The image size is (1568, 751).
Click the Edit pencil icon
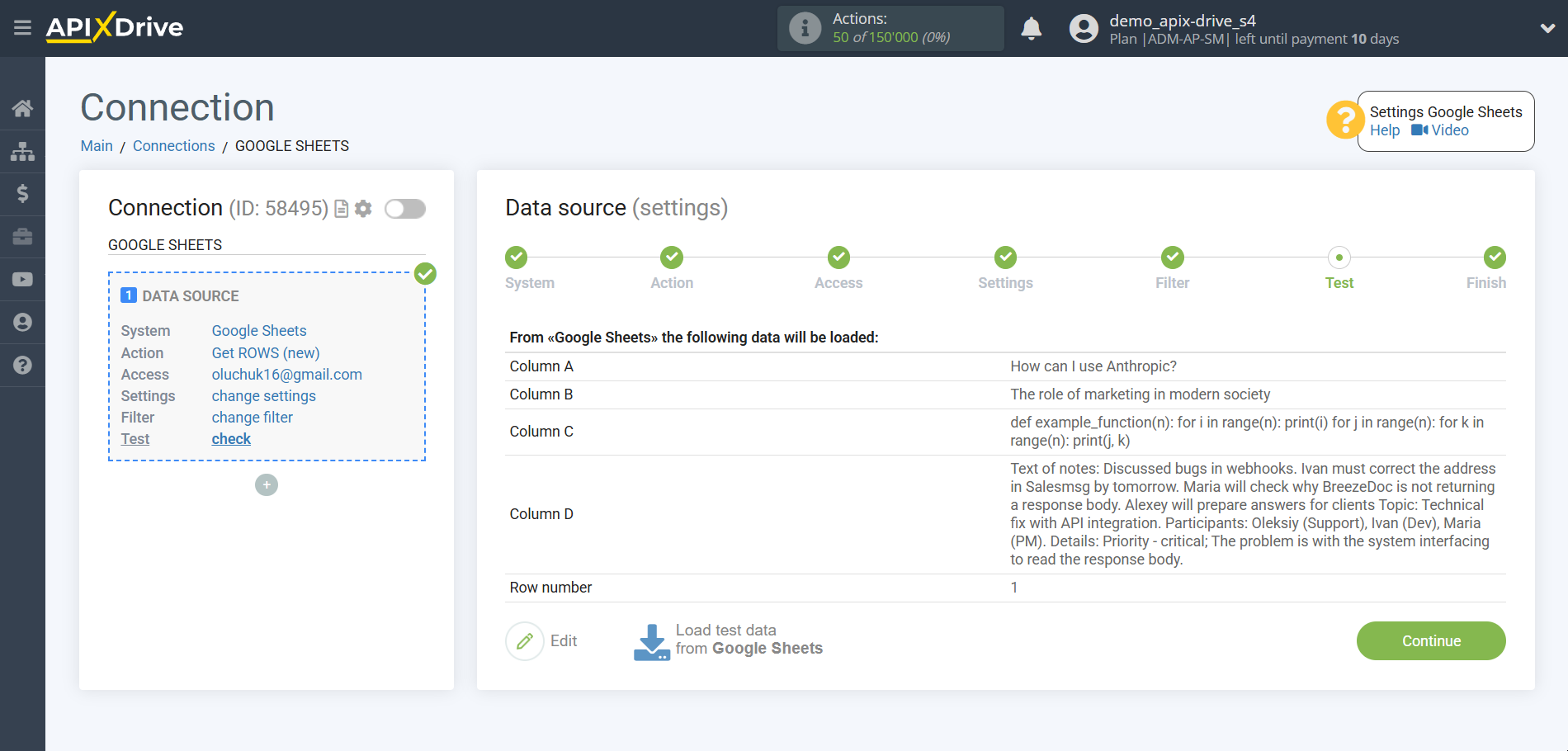point(525,641)
